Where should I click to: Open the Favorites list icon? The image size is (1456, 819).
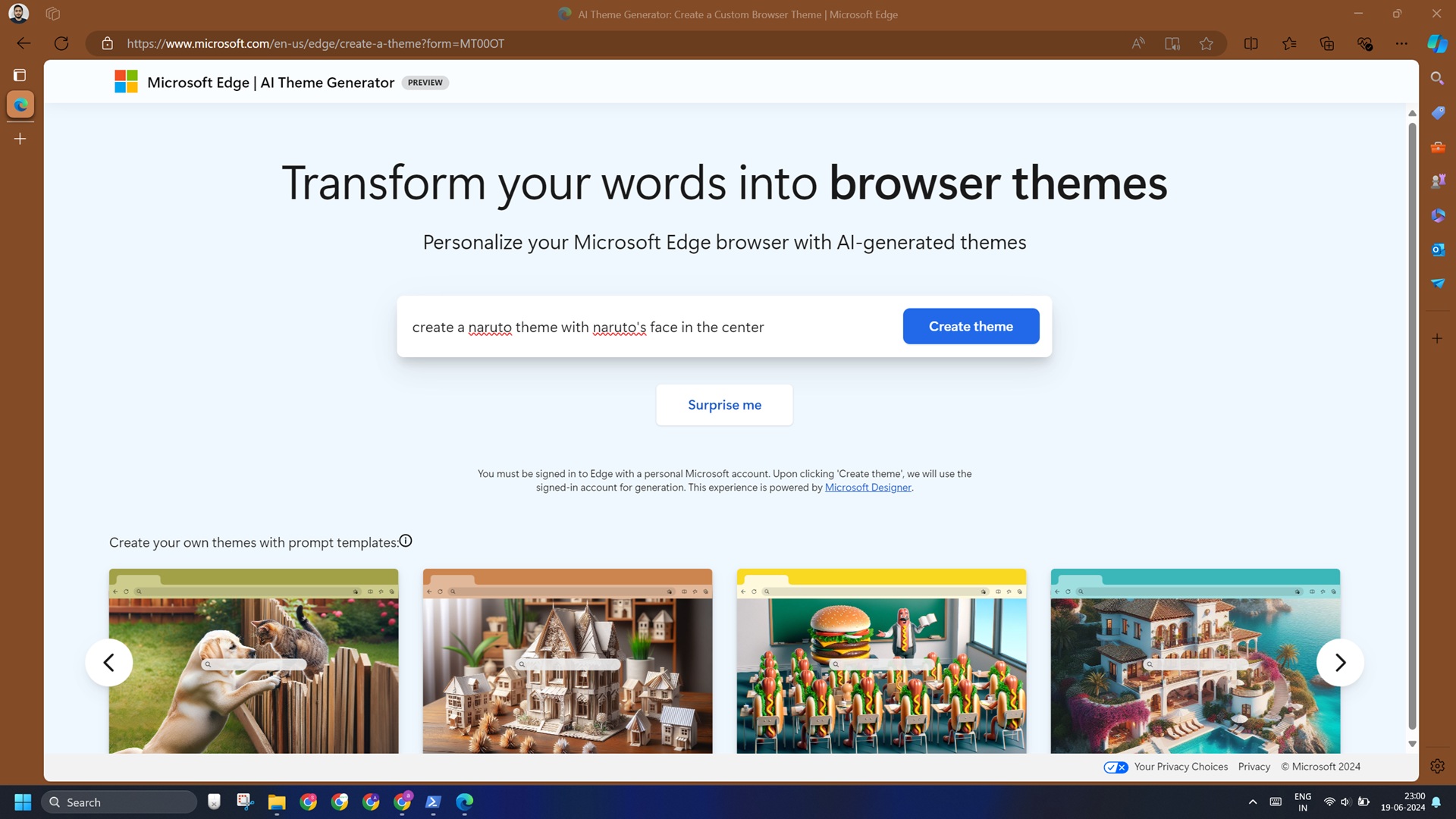pos(1289,43)
